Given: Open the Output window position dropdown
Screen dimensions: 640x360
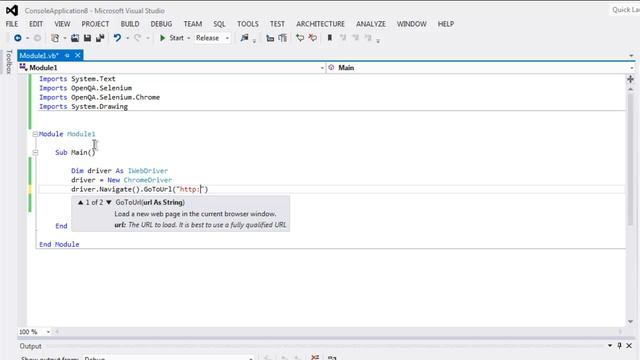Looking at the screenshot, I should point(610,346).
